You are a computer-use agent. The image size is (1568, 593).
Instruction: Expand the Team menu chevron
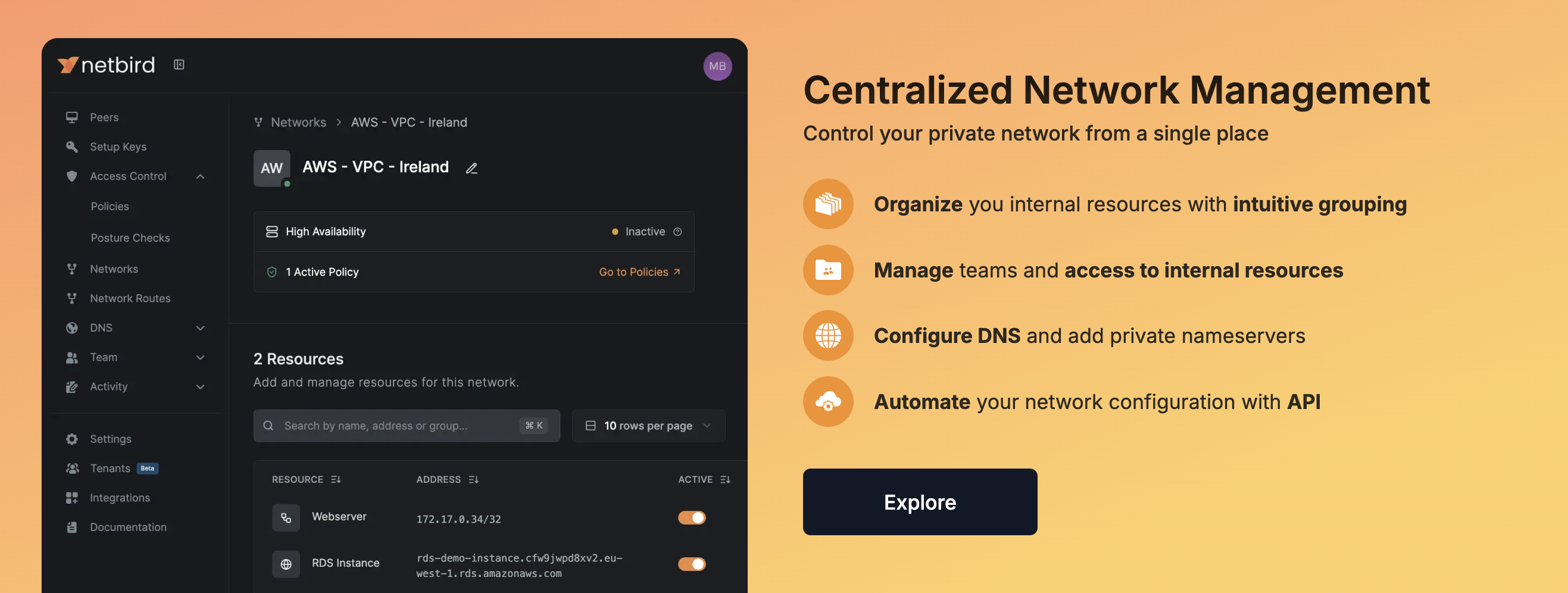pyautogui.click(x=200, y=357)
